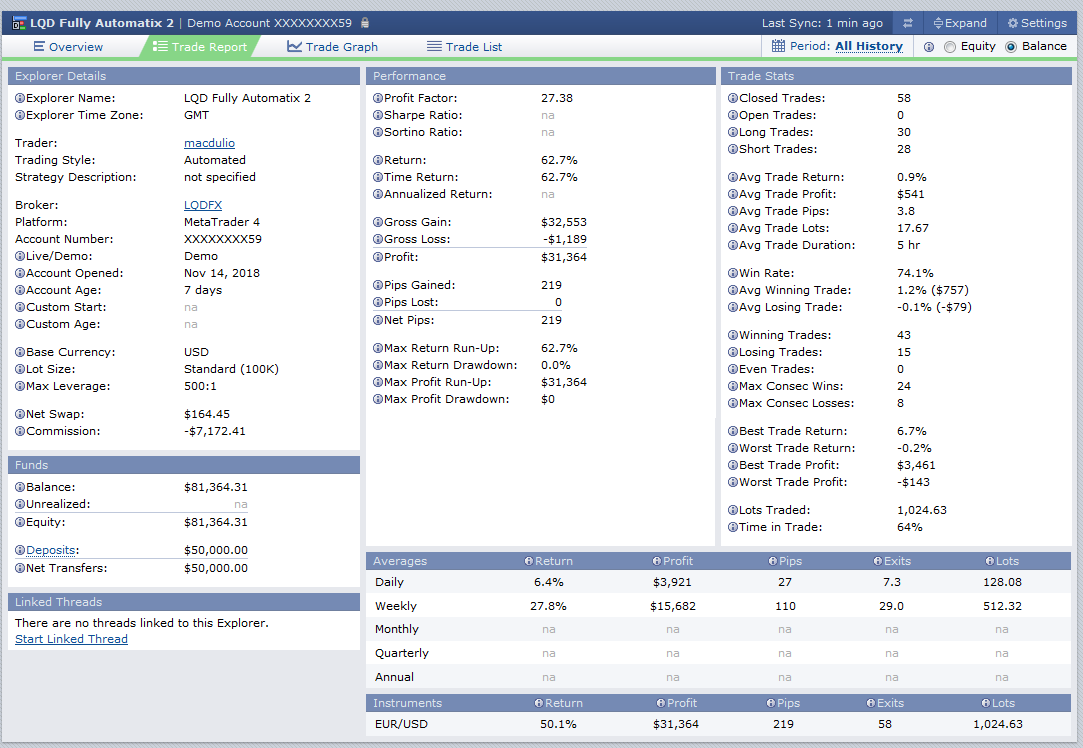Click the calendar icon beside Period

point(779,46)
